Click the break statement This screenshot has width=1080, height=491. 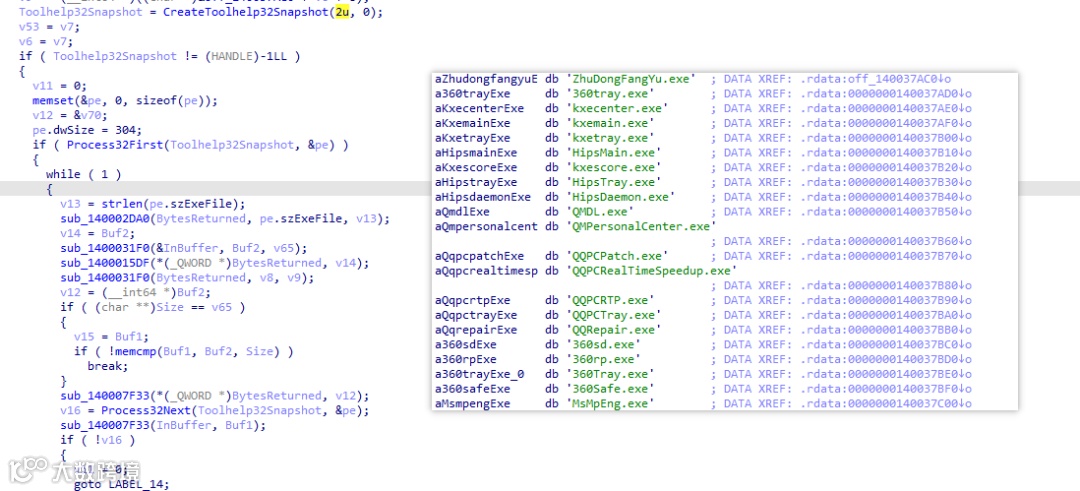(107, 366)
